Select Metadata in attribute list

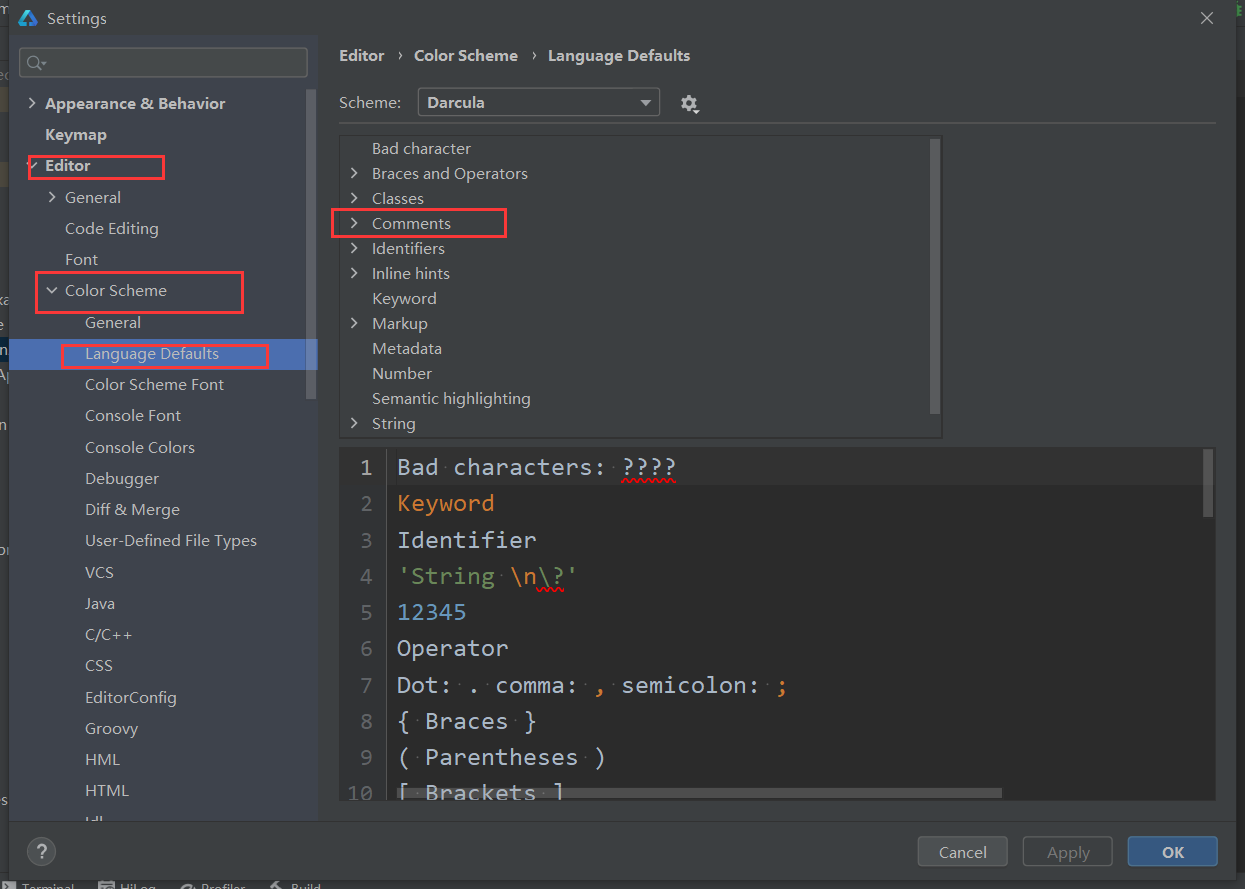pyautogui.click(x=407, y=348)
